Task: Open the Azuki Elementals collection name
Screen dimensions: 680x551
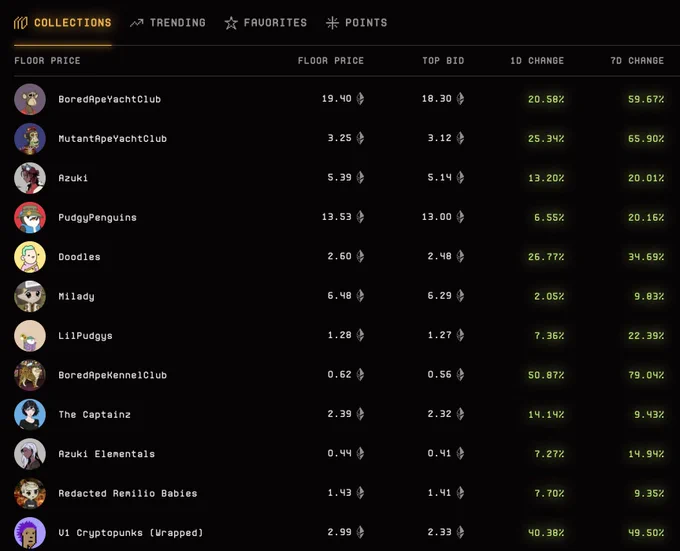Action: click(107, 454)
